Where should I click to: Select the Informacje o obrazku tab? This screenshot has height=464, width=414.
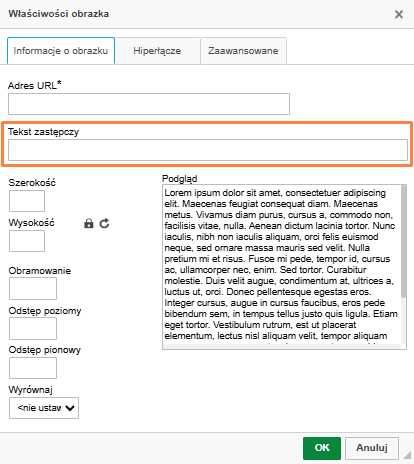pos(61,51)
